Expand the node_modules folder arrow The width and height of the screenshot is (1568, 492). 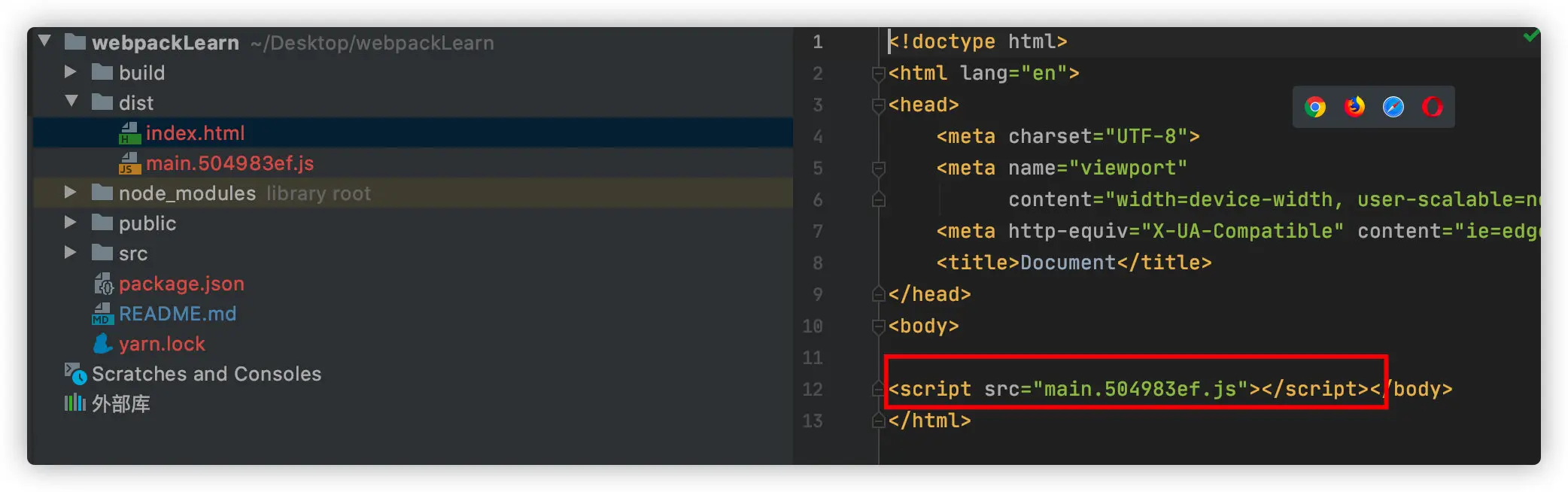[70, 193]
